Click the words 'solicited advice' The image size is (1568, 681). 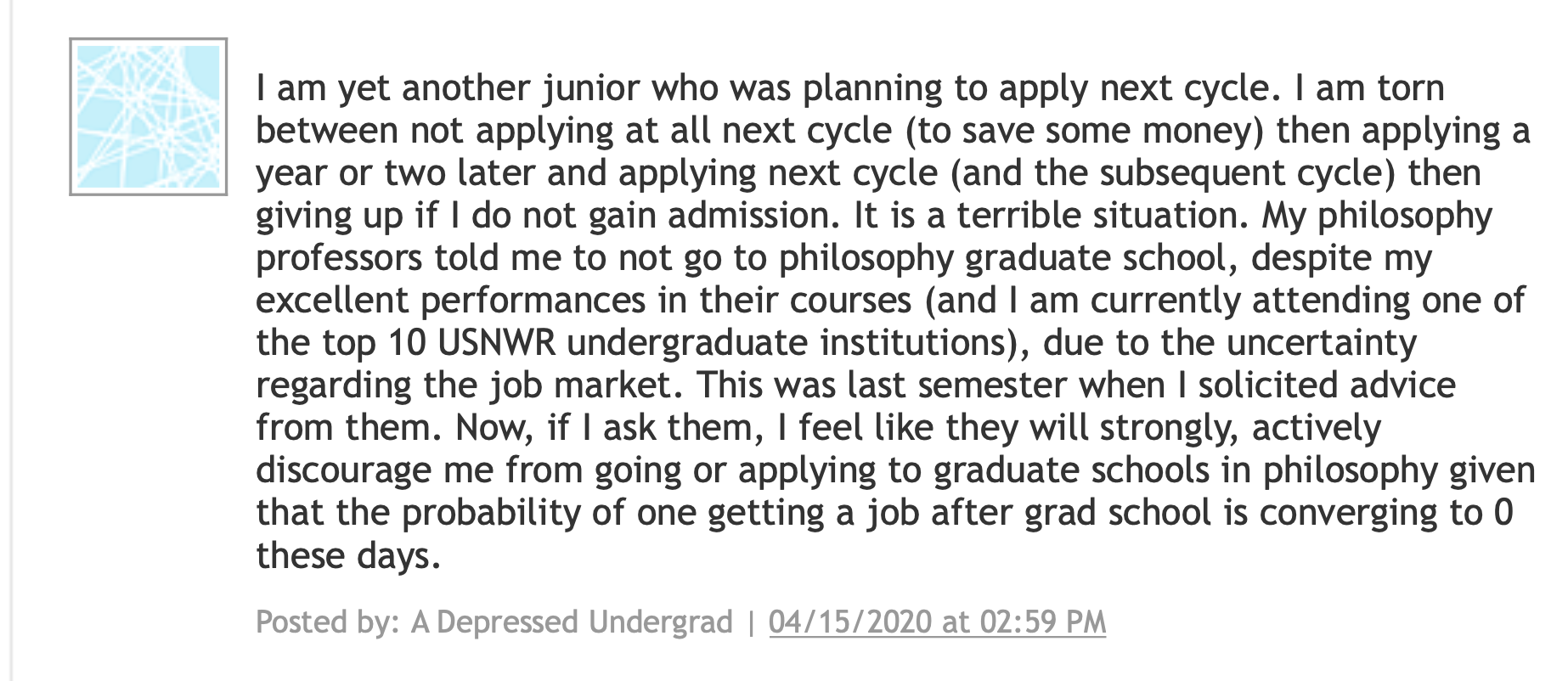click(1327, 386)
